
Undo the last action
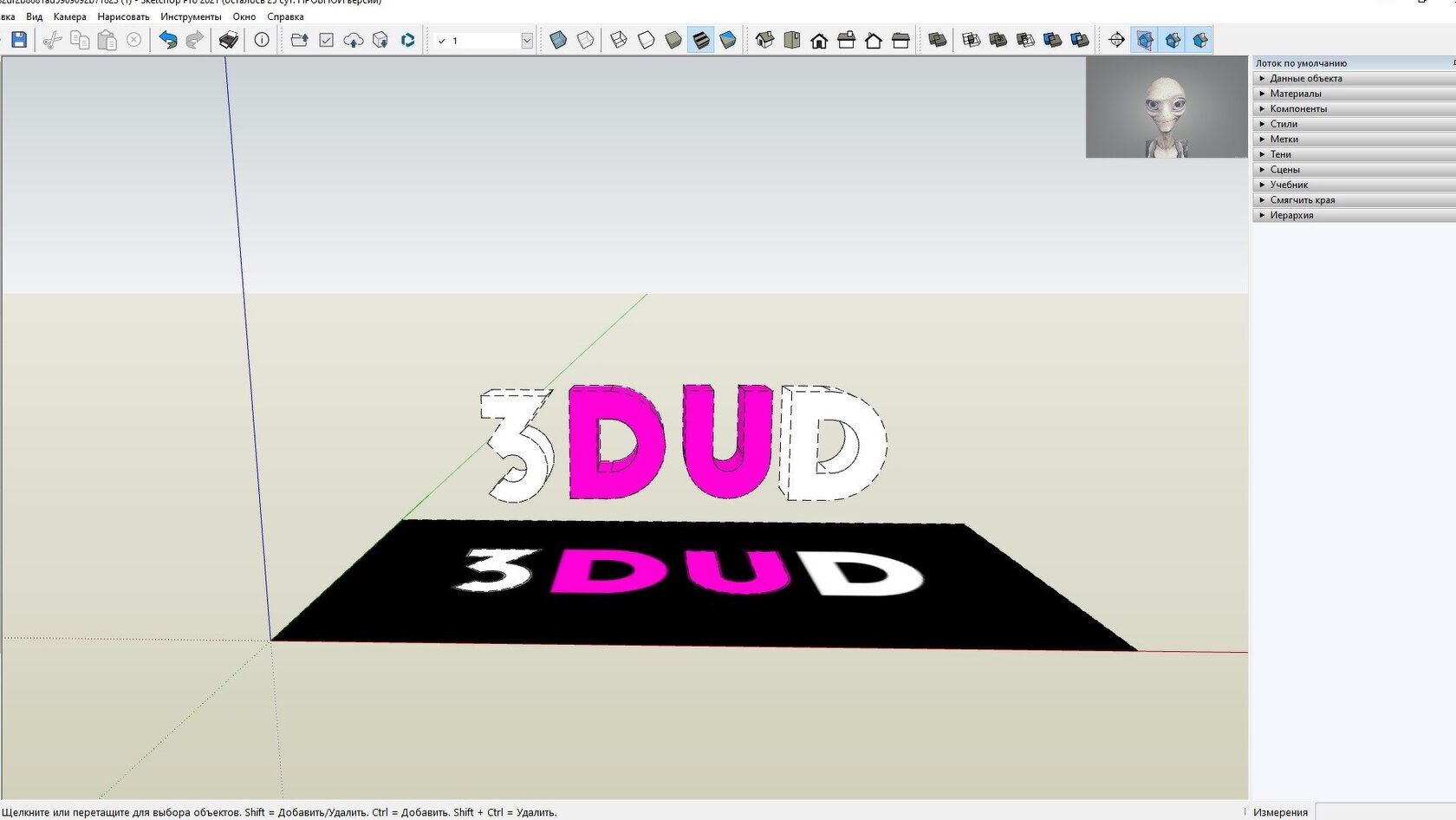(168, 40)
